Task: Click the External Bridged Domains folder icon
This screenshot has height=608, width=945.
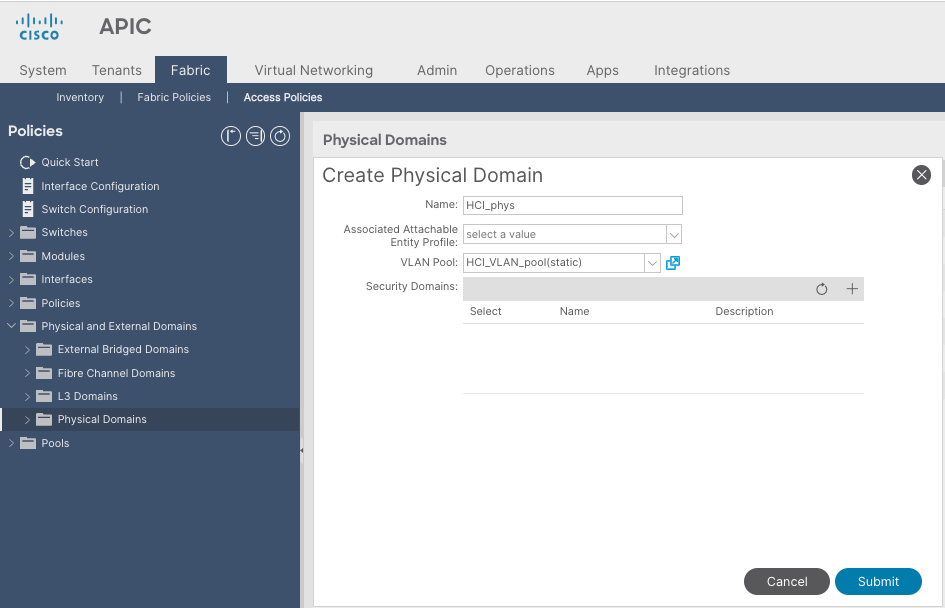Action: (x=44, y=349)
